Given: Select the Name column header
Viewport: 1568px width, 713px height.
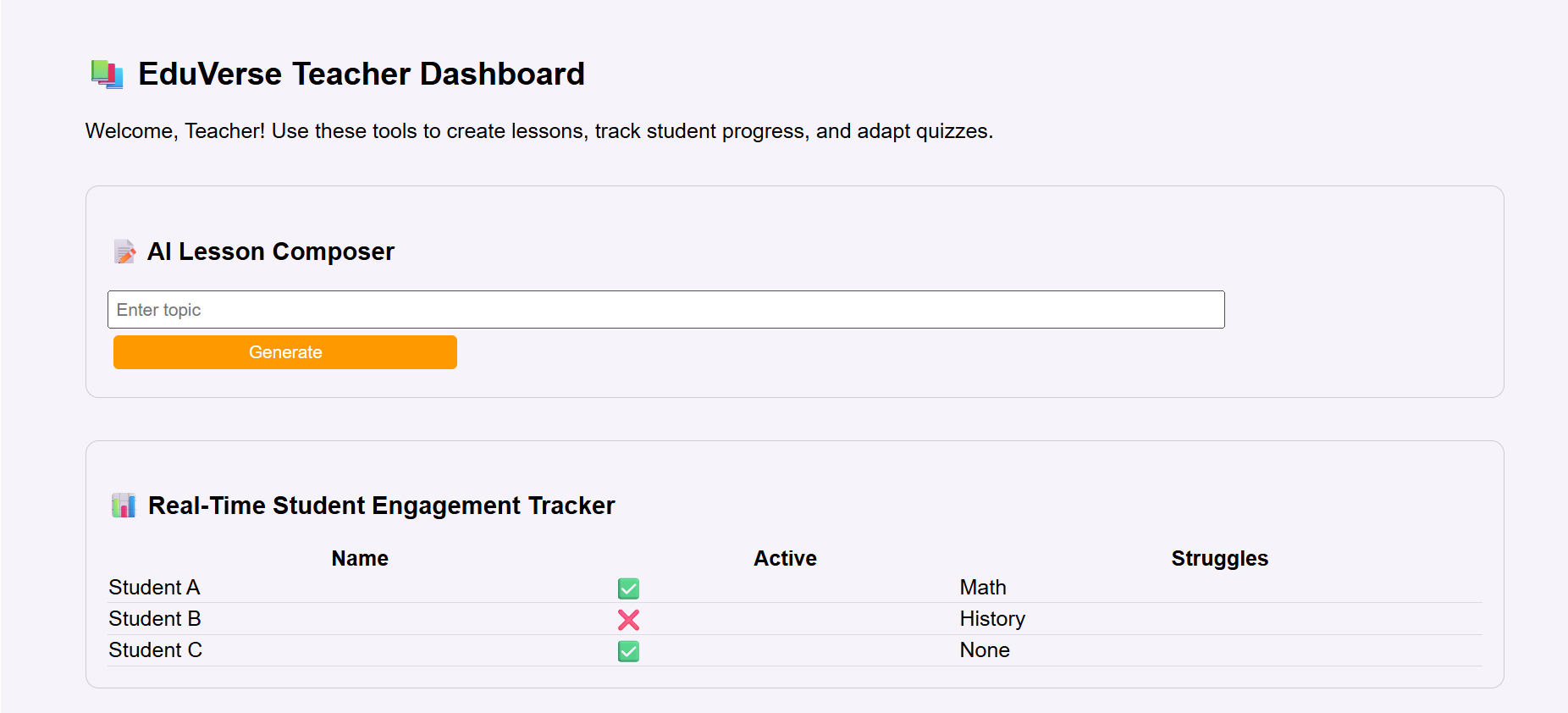Looking at the screenshot, I should click(x=360, y=558).
